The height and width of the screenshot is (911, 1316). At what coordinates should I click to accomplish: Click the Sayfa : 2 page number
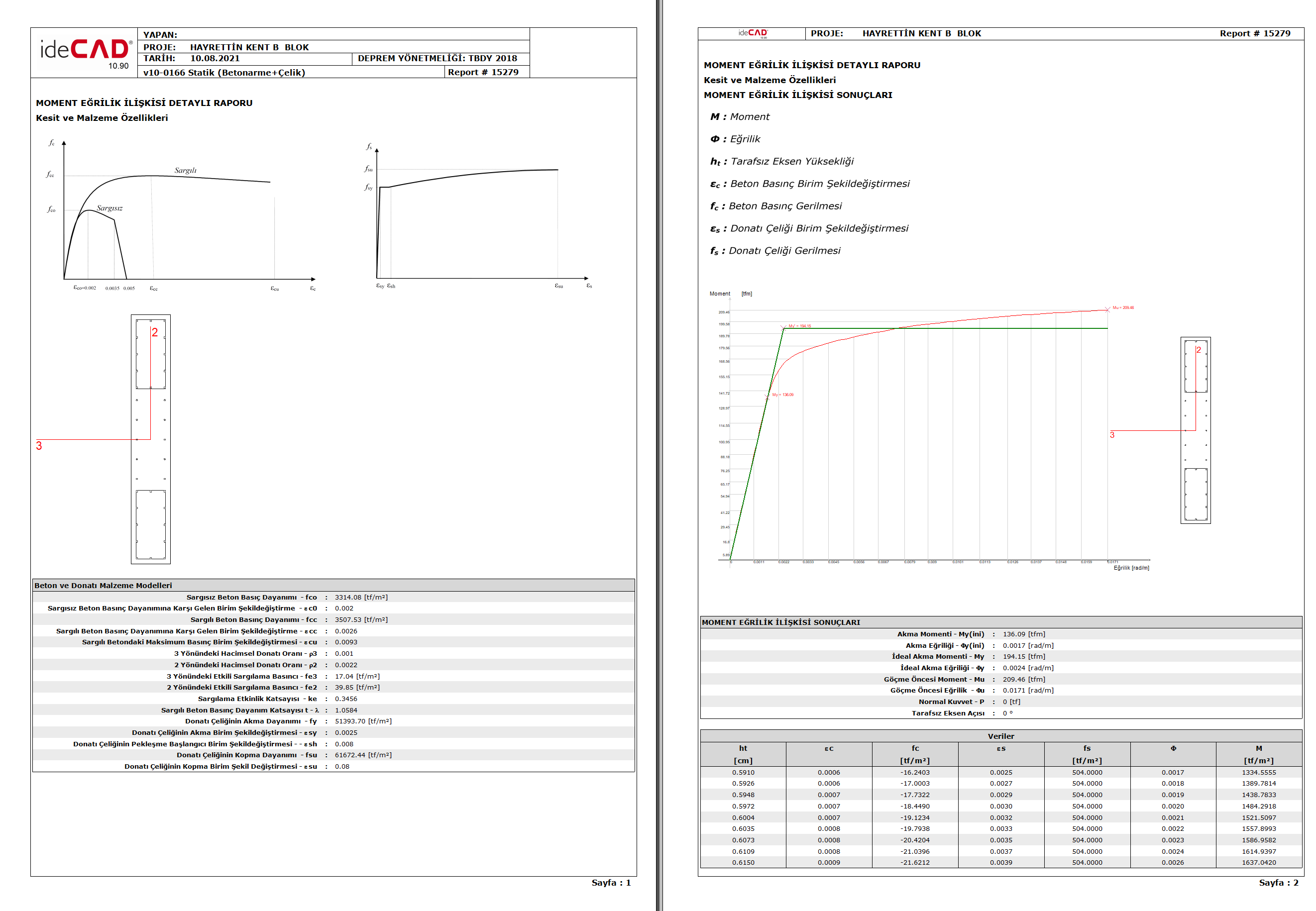pyautogui.click(x=1278, y=883)
